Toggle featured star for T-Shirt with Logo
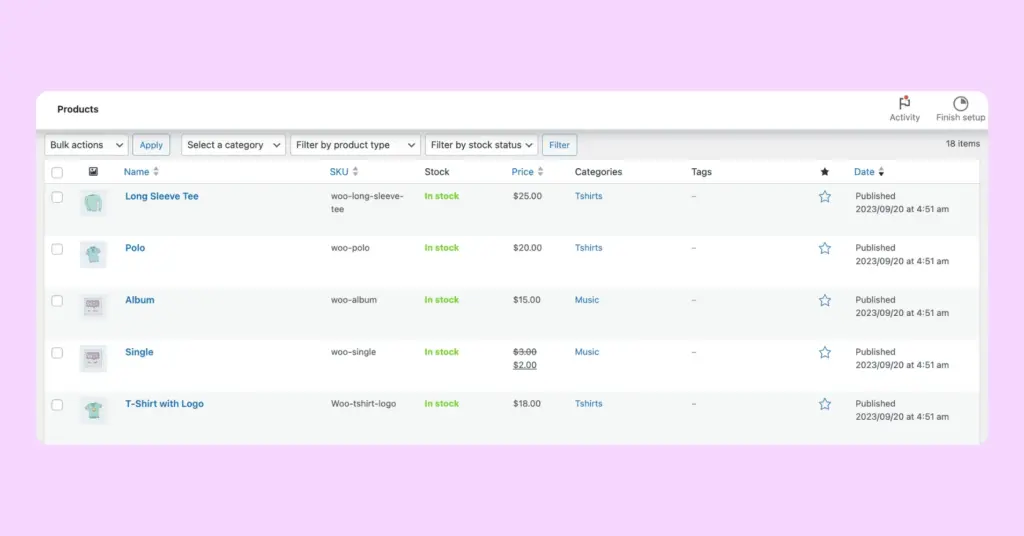Viewport: 1024px width, 536px height. [825, 404]
